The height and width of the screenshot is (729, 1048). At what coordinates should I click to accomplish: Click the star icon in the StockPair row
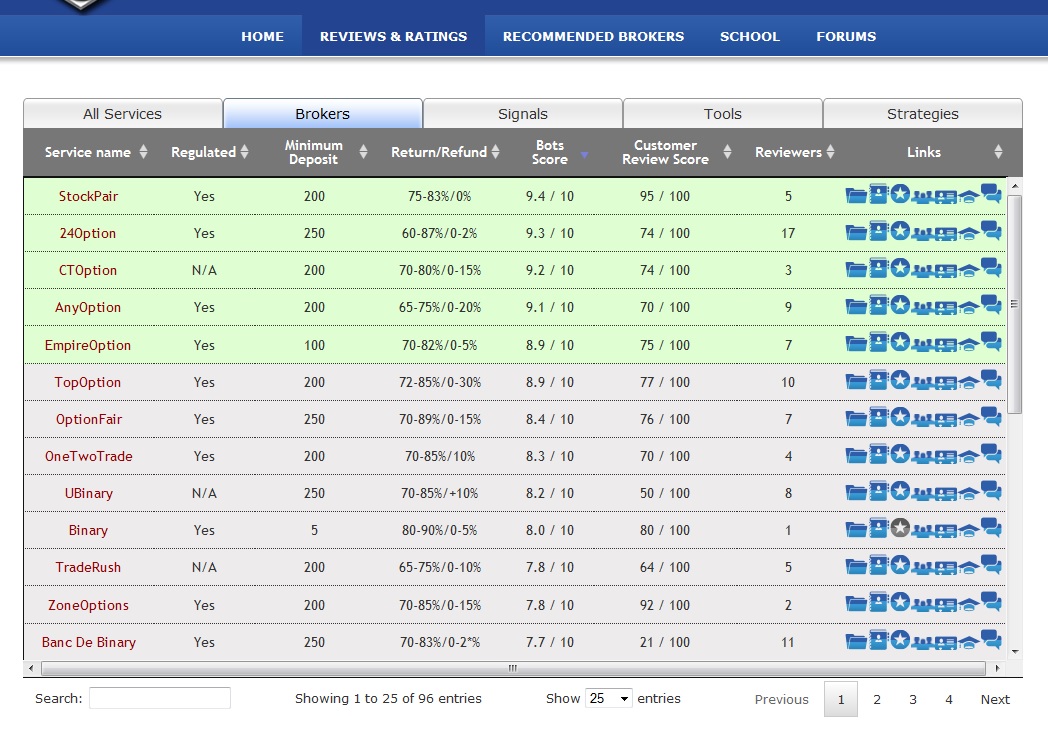(900, 194)
